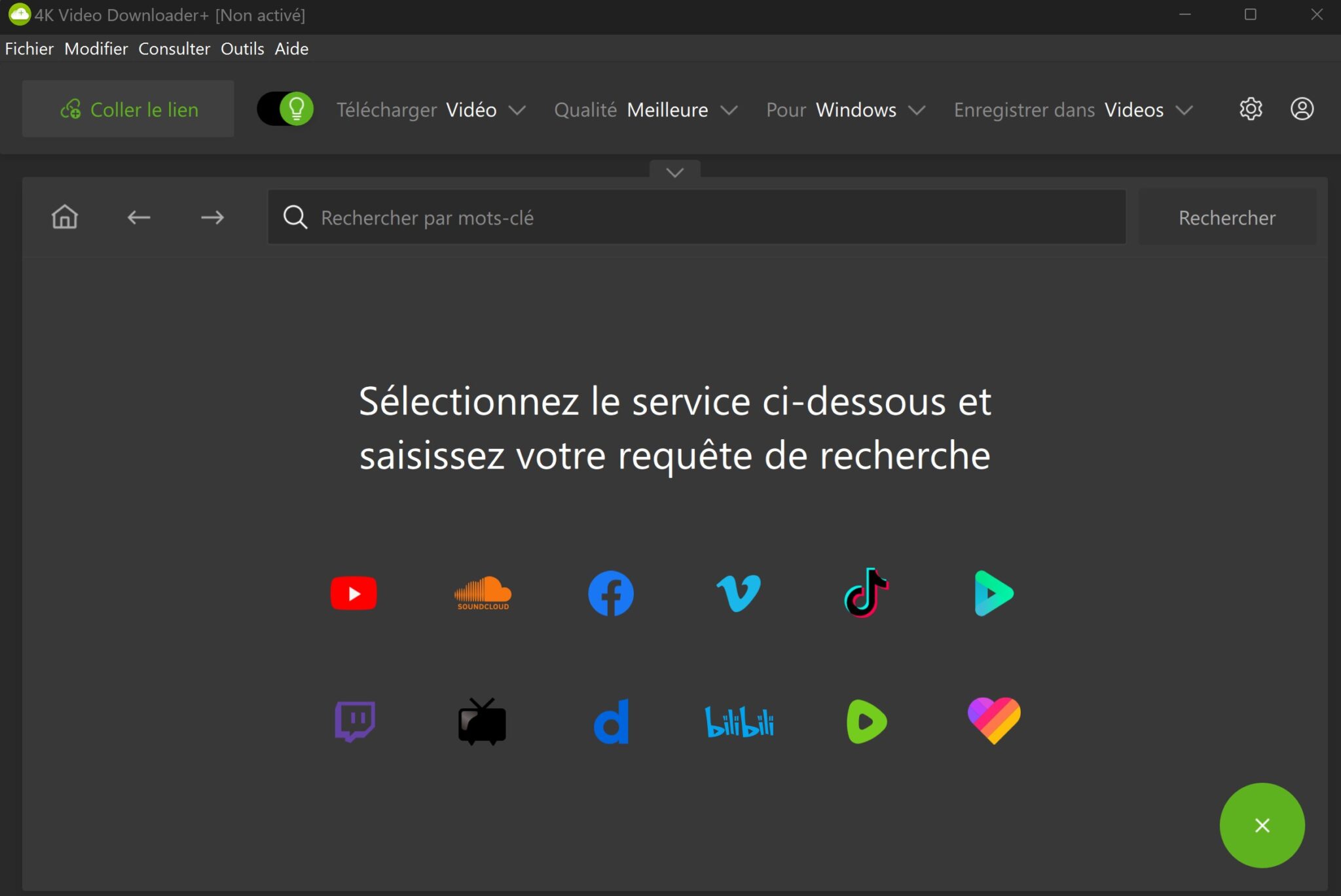This screenshot has width=1341, height=896.
Task: Click the Likee heart service icon
Action: pyautogui.click(x=994, y=720)
